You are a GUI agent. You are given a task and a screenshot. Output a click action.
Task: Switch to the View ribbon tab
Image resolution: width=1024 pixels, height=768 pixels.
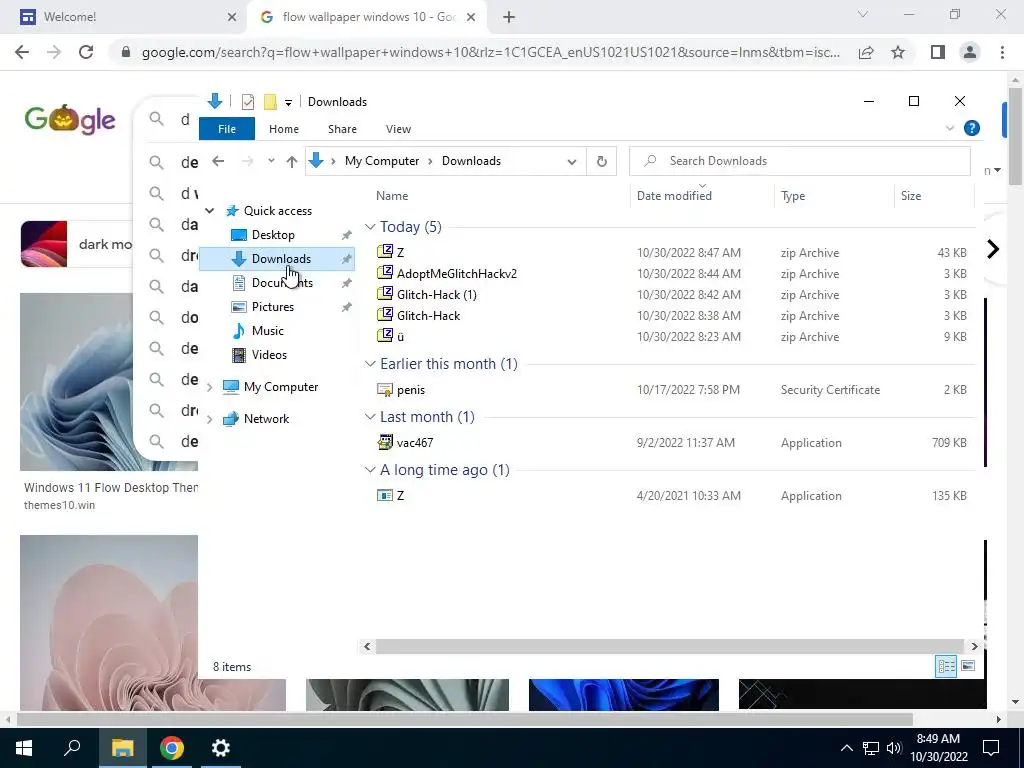pyautogui.click(x=398, y=129)
